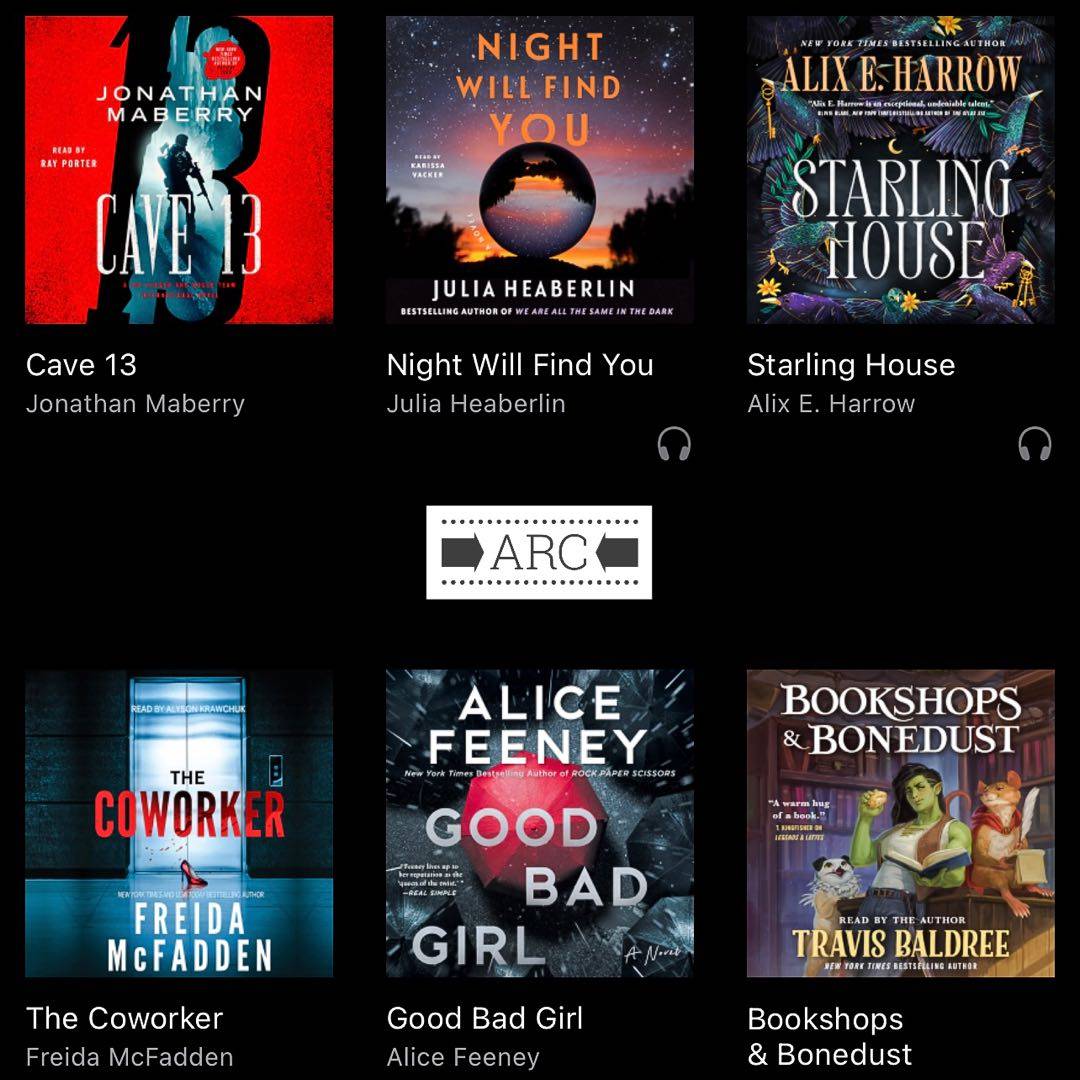Select author name Alice Feeney
This screenshot has width=1080, height=1080.
coord(463,1057)
